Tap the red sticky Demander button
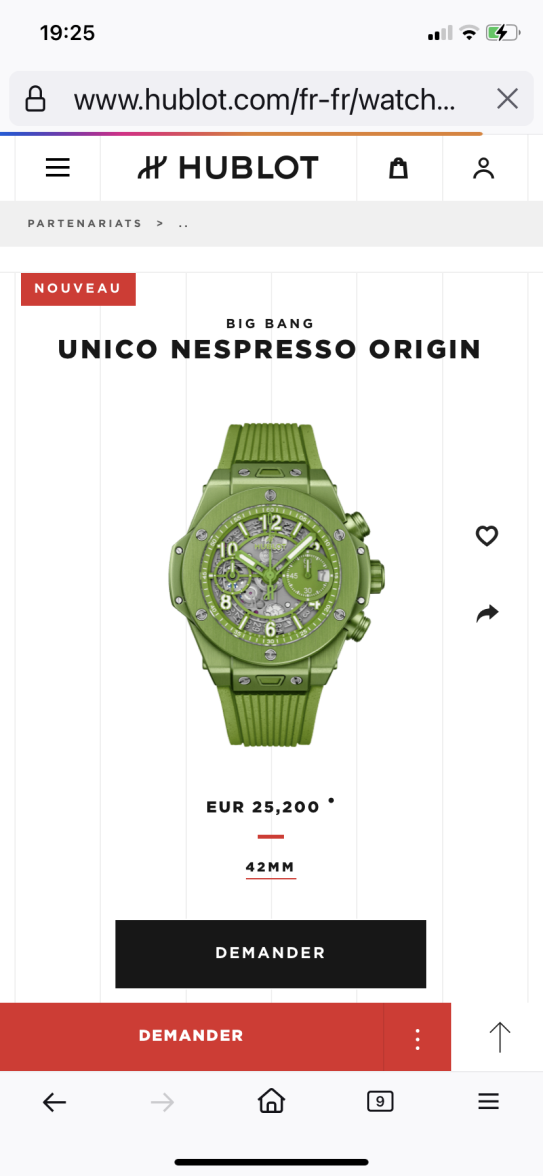The image size is (543, 1176). (x=191, y=1036)
